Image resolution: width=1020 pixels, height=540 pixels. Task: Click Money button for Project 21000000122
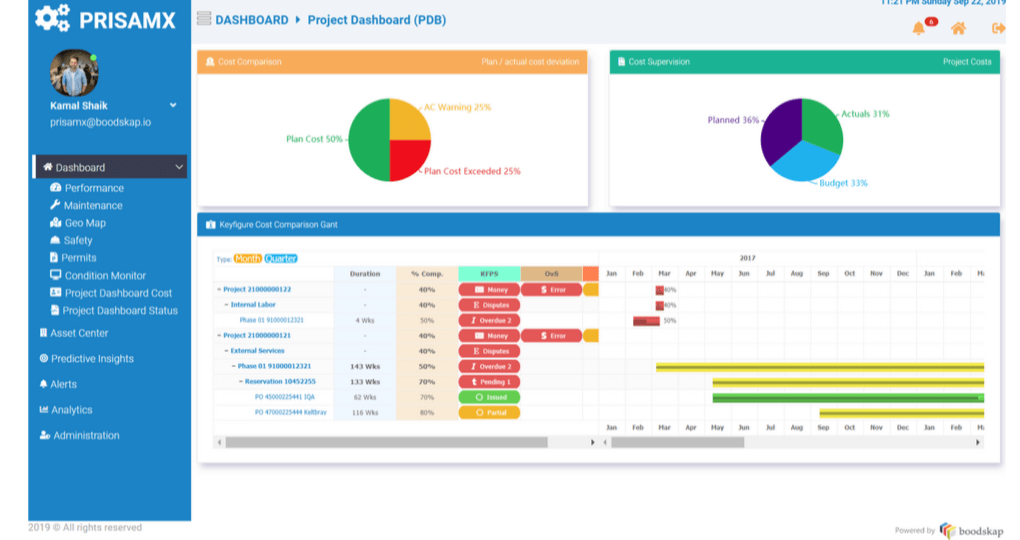tap(489, 290)
